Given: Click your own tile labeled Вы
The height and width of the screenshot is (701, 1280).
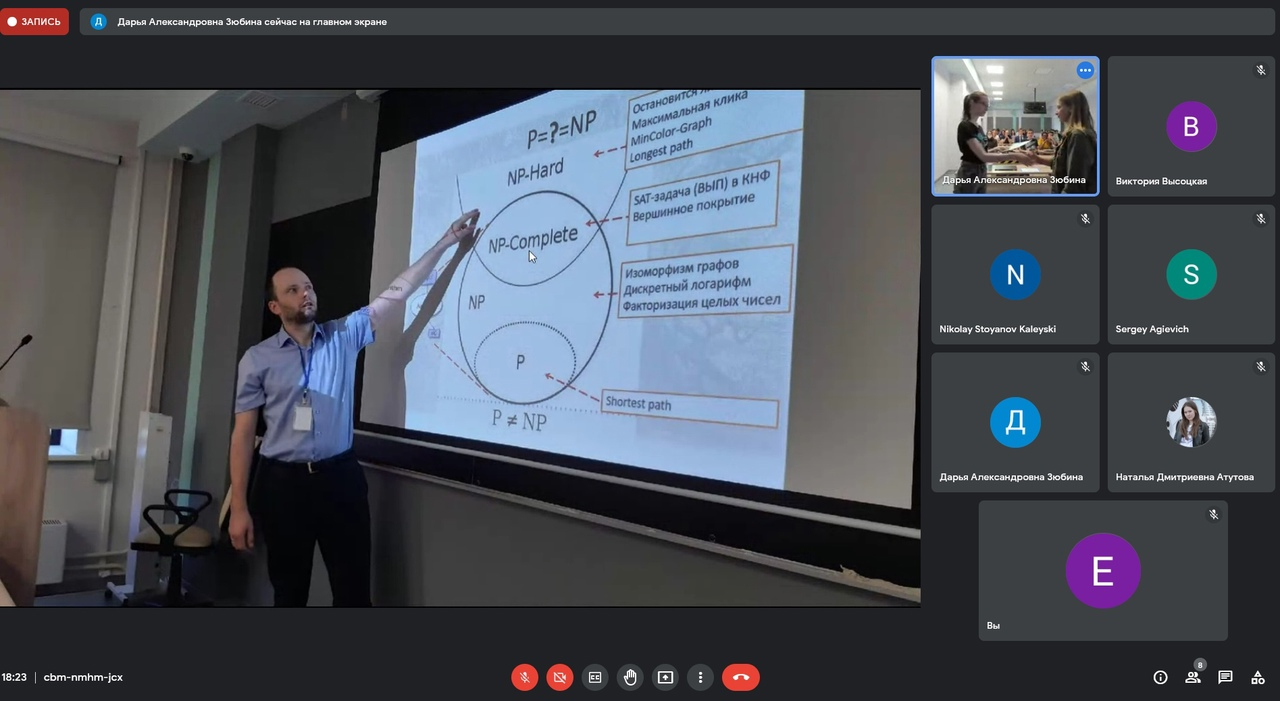Looking at the screenshot, I should tap(1102, 570).
